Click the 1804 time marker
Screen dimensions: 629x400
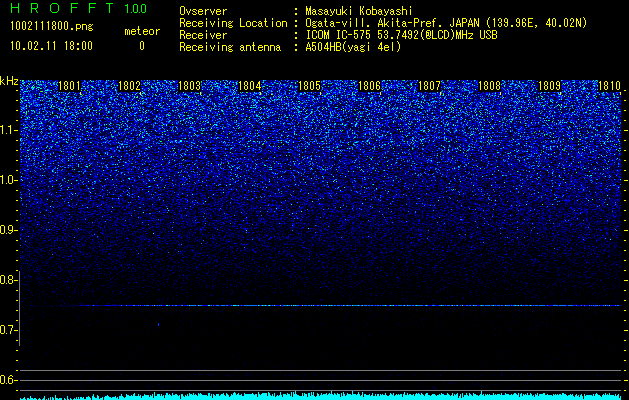tap(250, 86)
